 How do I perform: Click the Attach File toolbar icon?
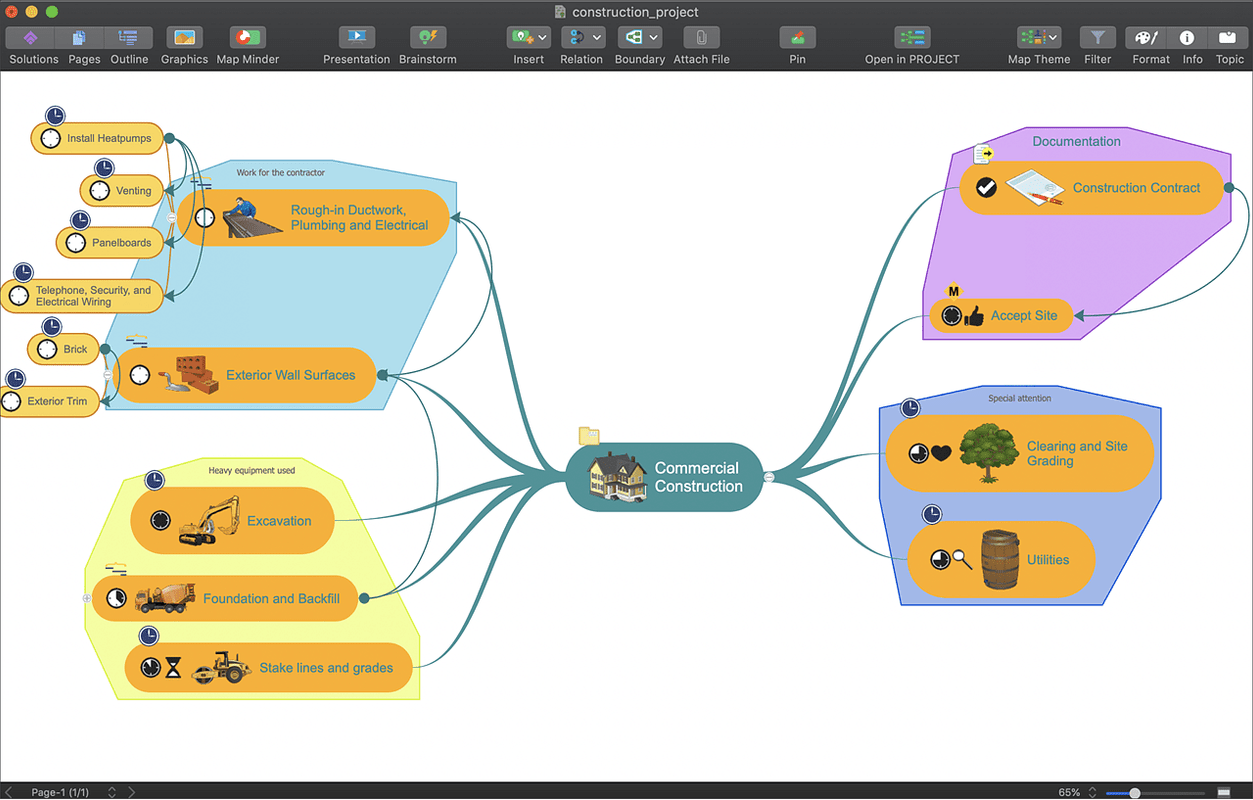pyautogui.click(x=701, y=38)
